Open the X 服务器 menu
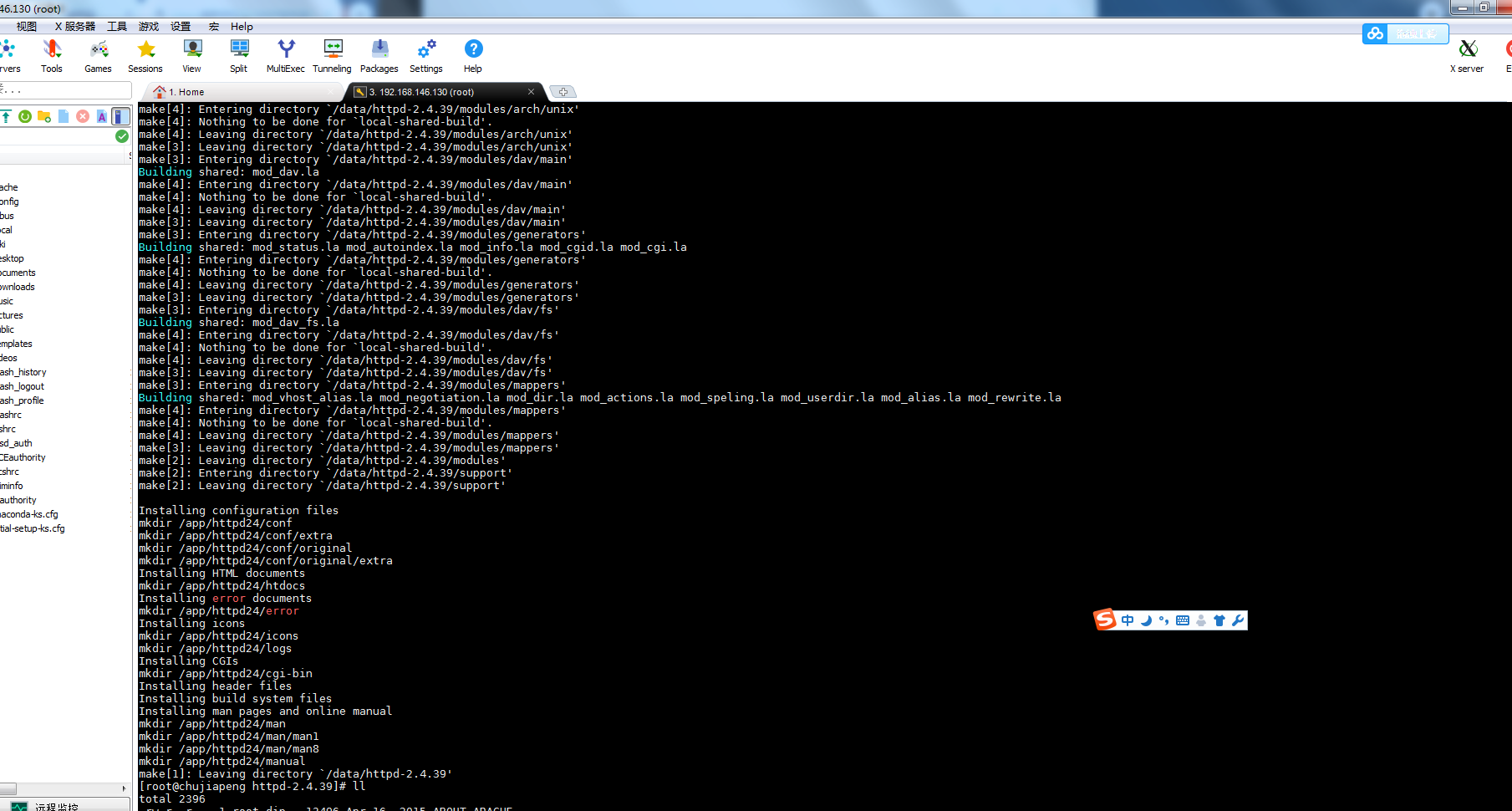Image resolution: width=1512 pixels, height=811 pixels. click(75, 27)
